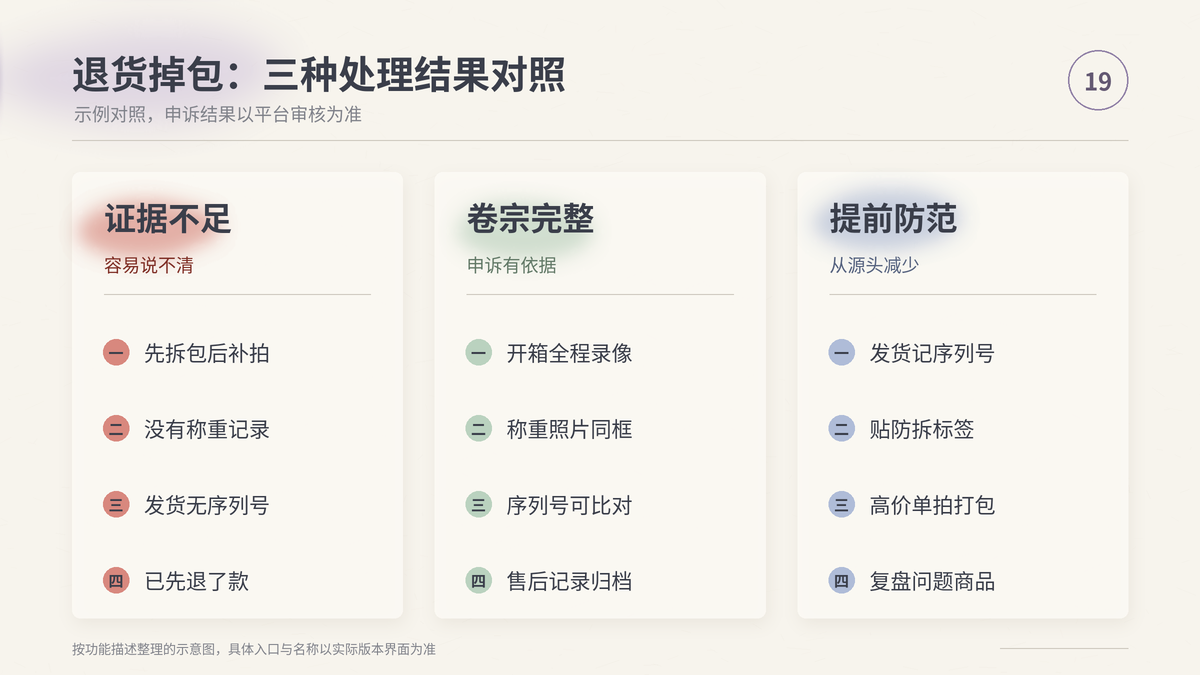Click the red bullet beside 先拆包后补拍
This screenshot has height=675, width=1200.
click(116, 353)
